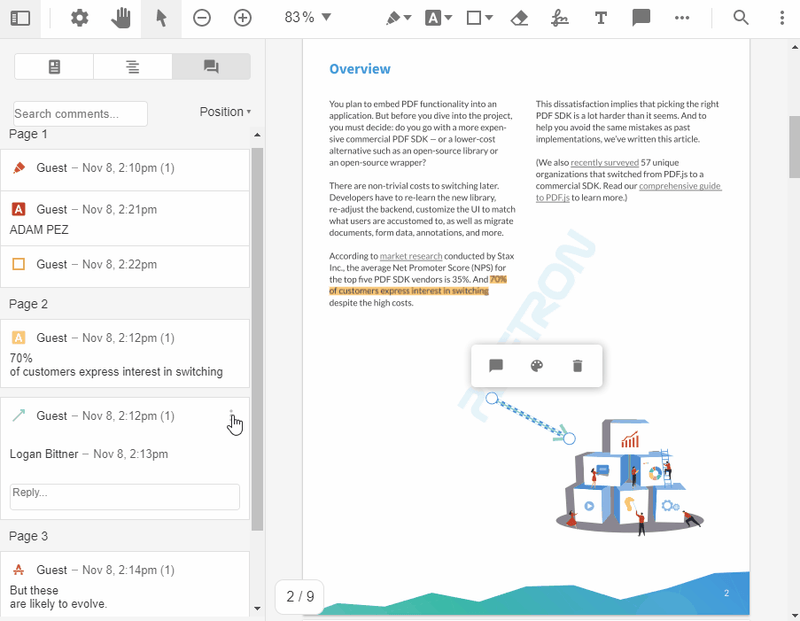Zoom in with the plus button
Screen dimensions: 800x621
(242, 18)
